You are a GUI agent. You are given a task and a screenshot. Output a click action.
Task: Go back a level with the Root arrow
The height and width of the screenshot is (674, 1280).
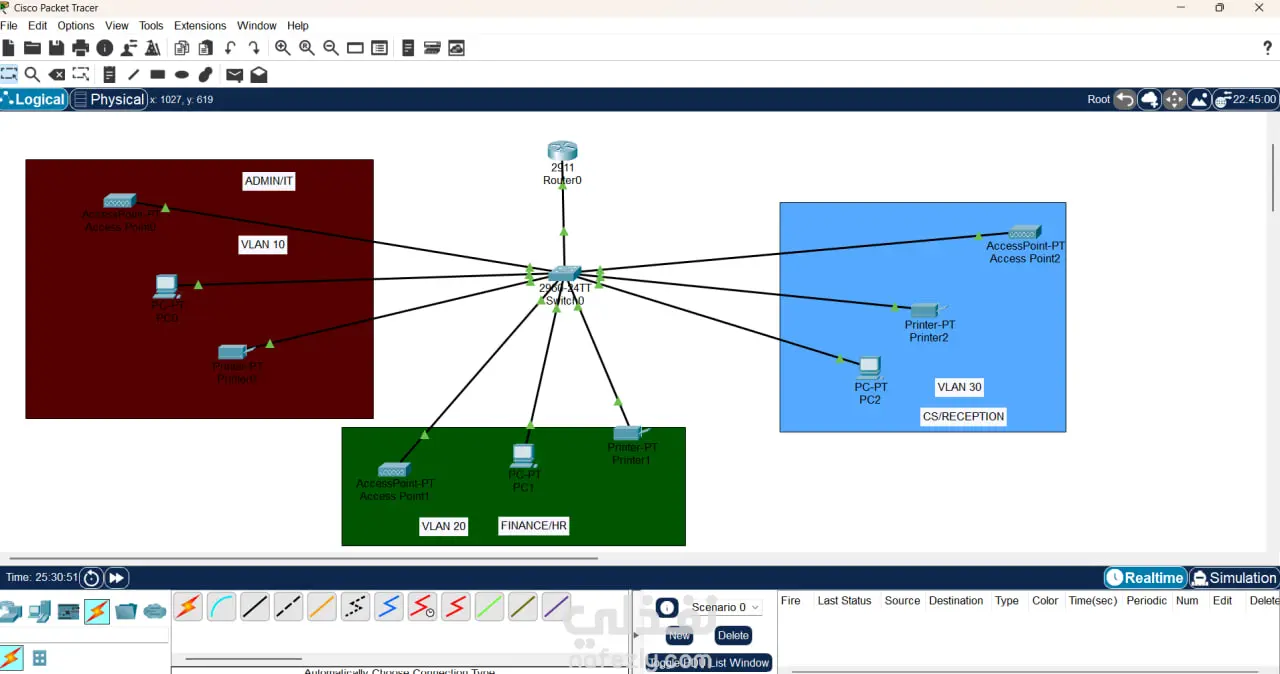(x=1125, y=99)
